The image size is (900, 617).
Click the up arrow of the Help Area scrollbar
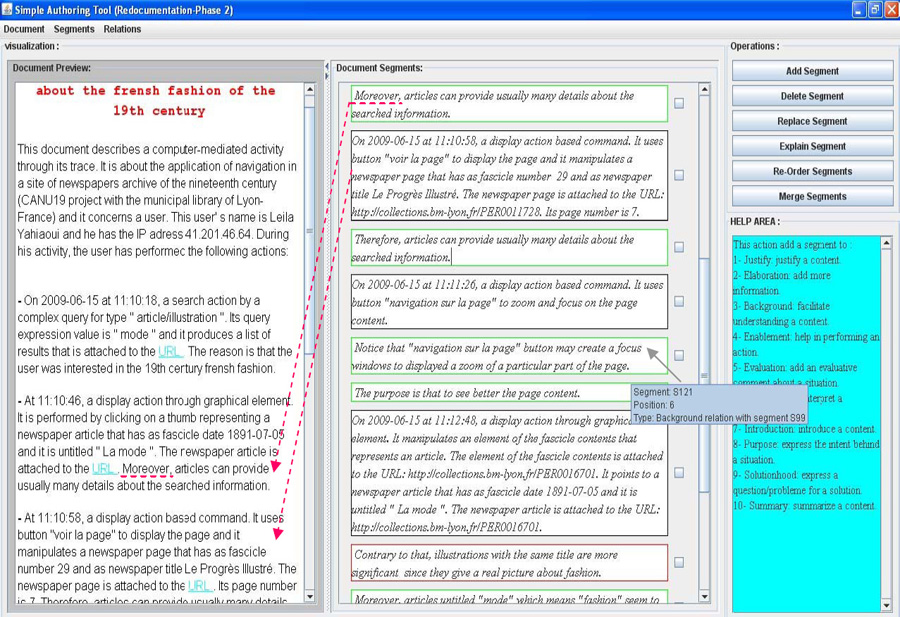point(886,243)
